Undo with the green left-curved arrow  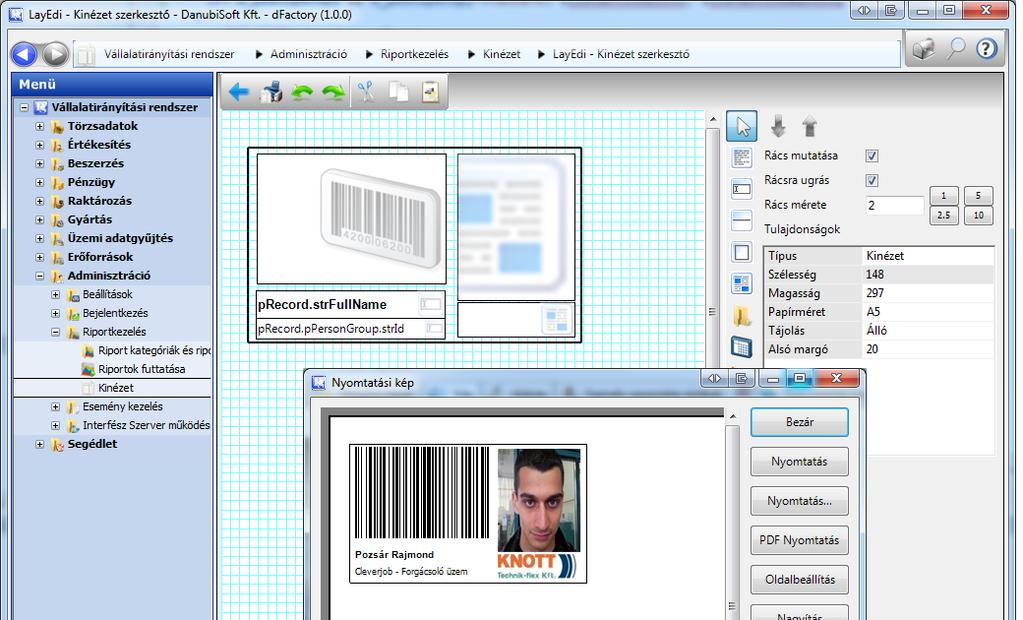tap(302, 92)
